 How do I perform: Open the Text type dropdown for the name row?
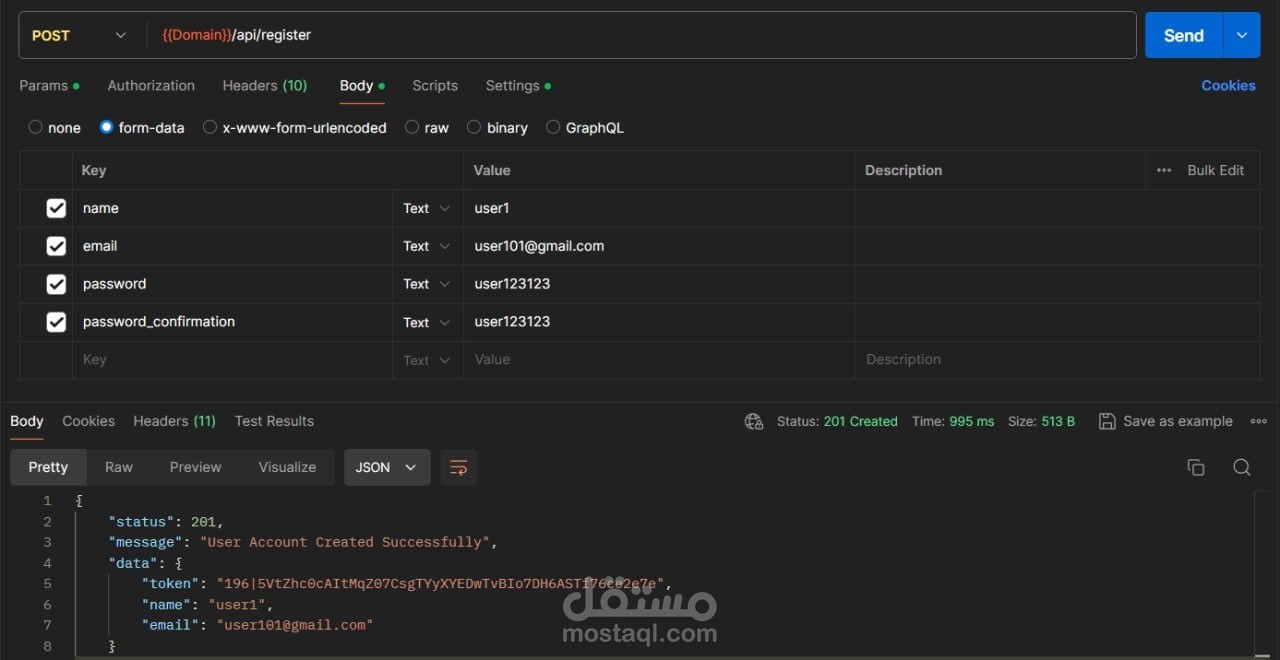[427, 208]
